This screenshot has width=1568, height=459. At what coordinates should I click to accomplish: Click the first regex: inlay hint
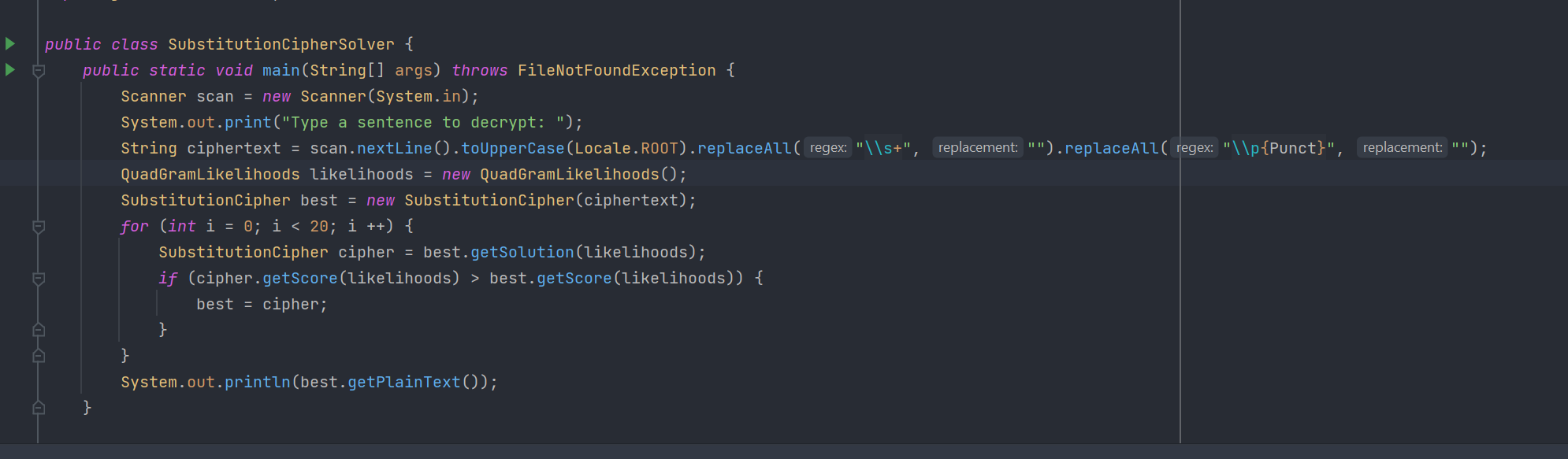[828, 148]
